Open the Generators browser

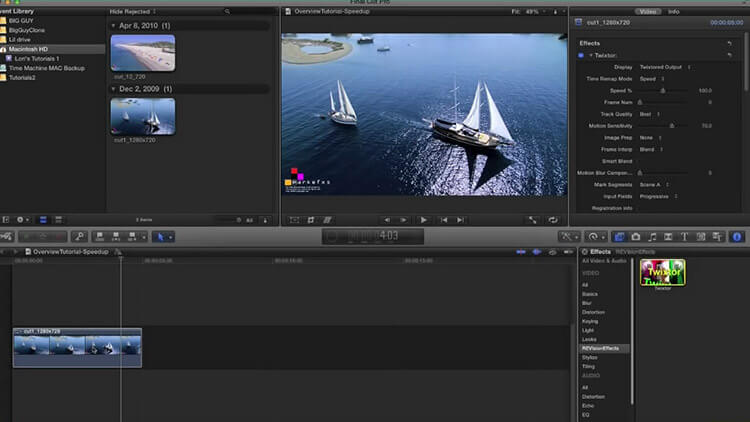point(701,236)
